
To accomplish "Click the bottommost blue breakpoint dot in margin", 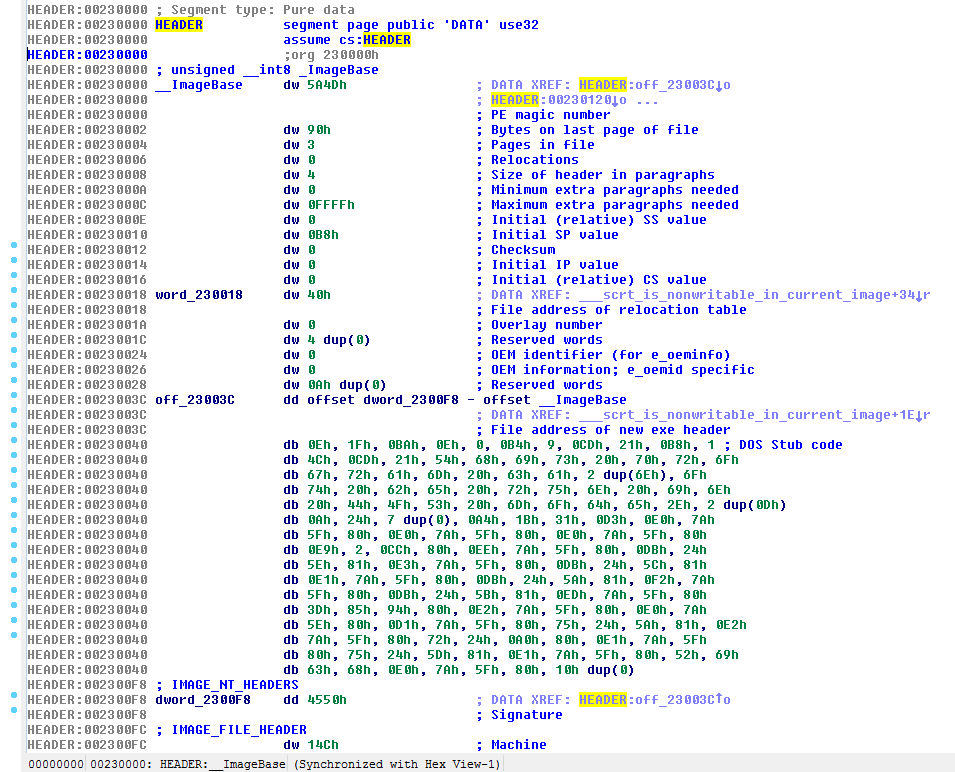I will coord(13,709).
